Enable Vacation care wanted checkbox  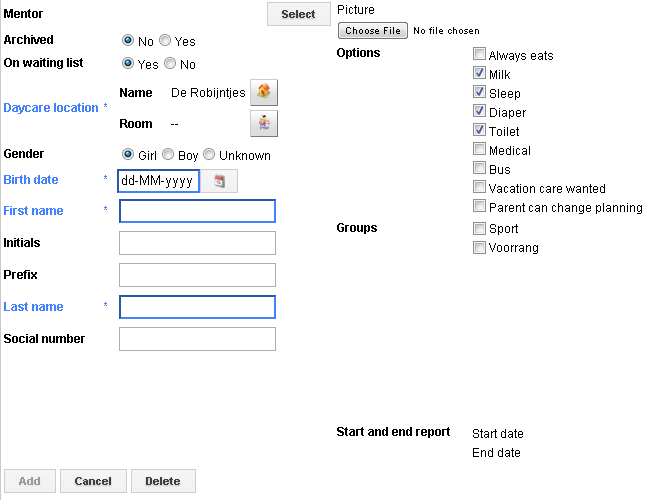pos(480,188)
